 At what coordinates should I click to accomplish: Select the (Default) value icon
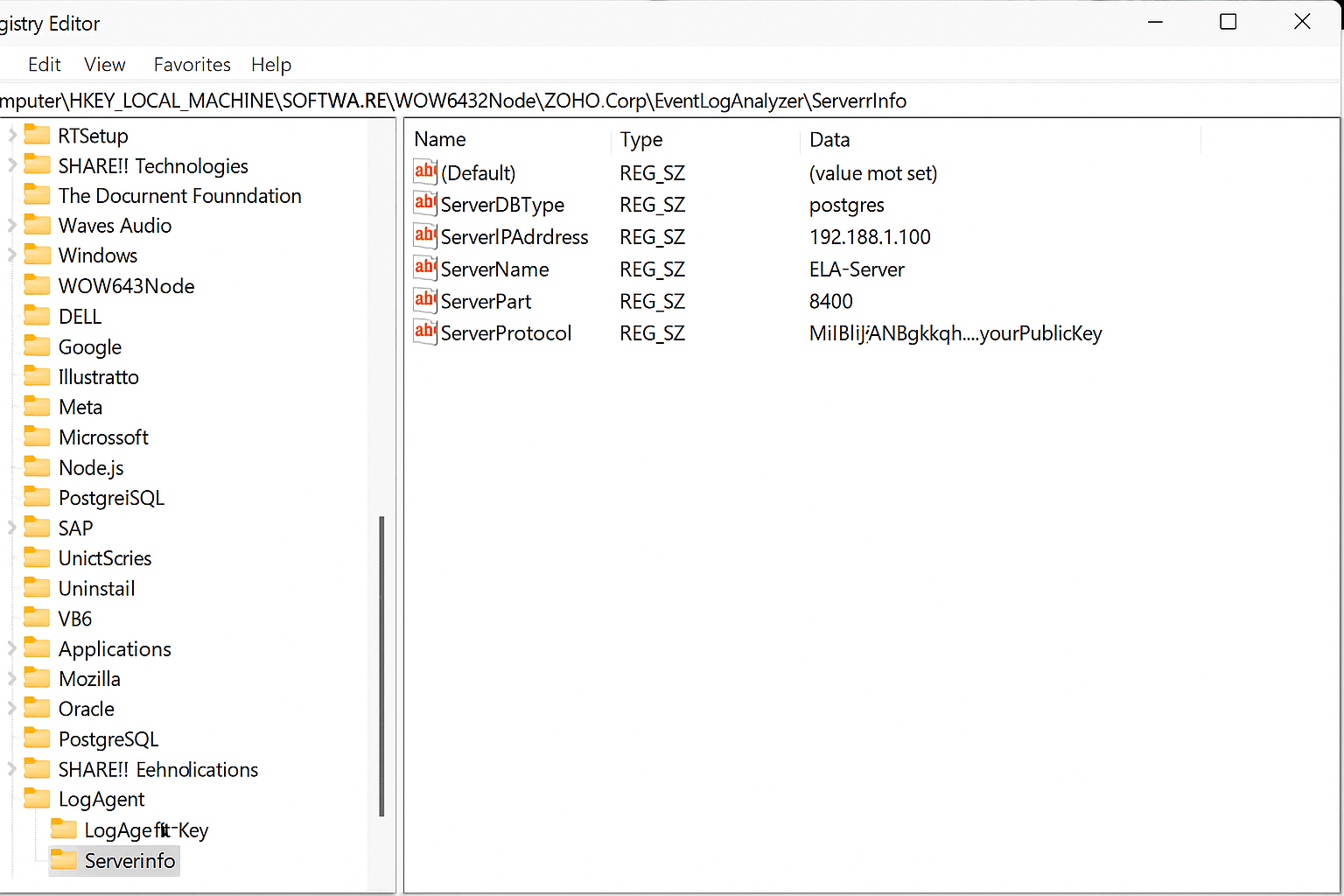point(425,172)
